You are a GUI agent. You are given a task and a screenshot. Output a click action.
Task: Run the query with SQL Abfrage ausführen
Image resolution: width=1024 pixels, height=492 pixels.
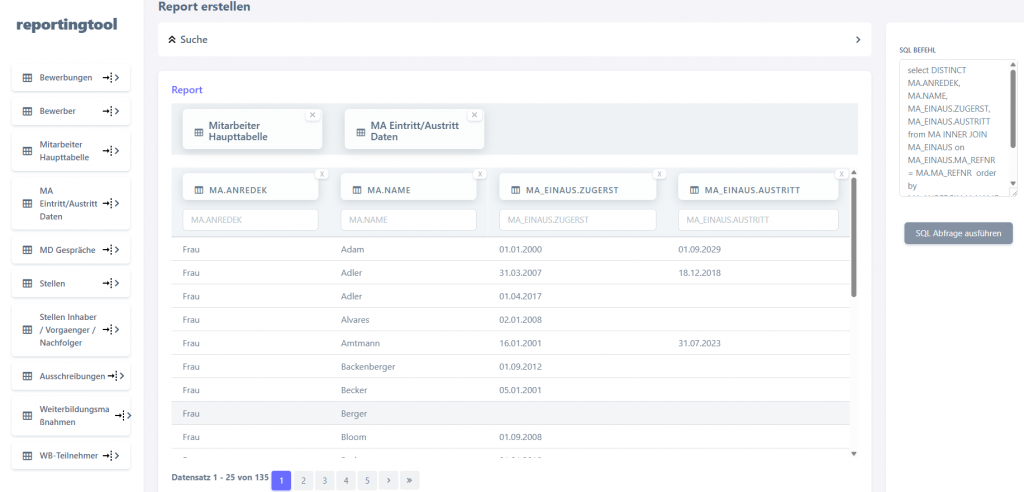958,233
